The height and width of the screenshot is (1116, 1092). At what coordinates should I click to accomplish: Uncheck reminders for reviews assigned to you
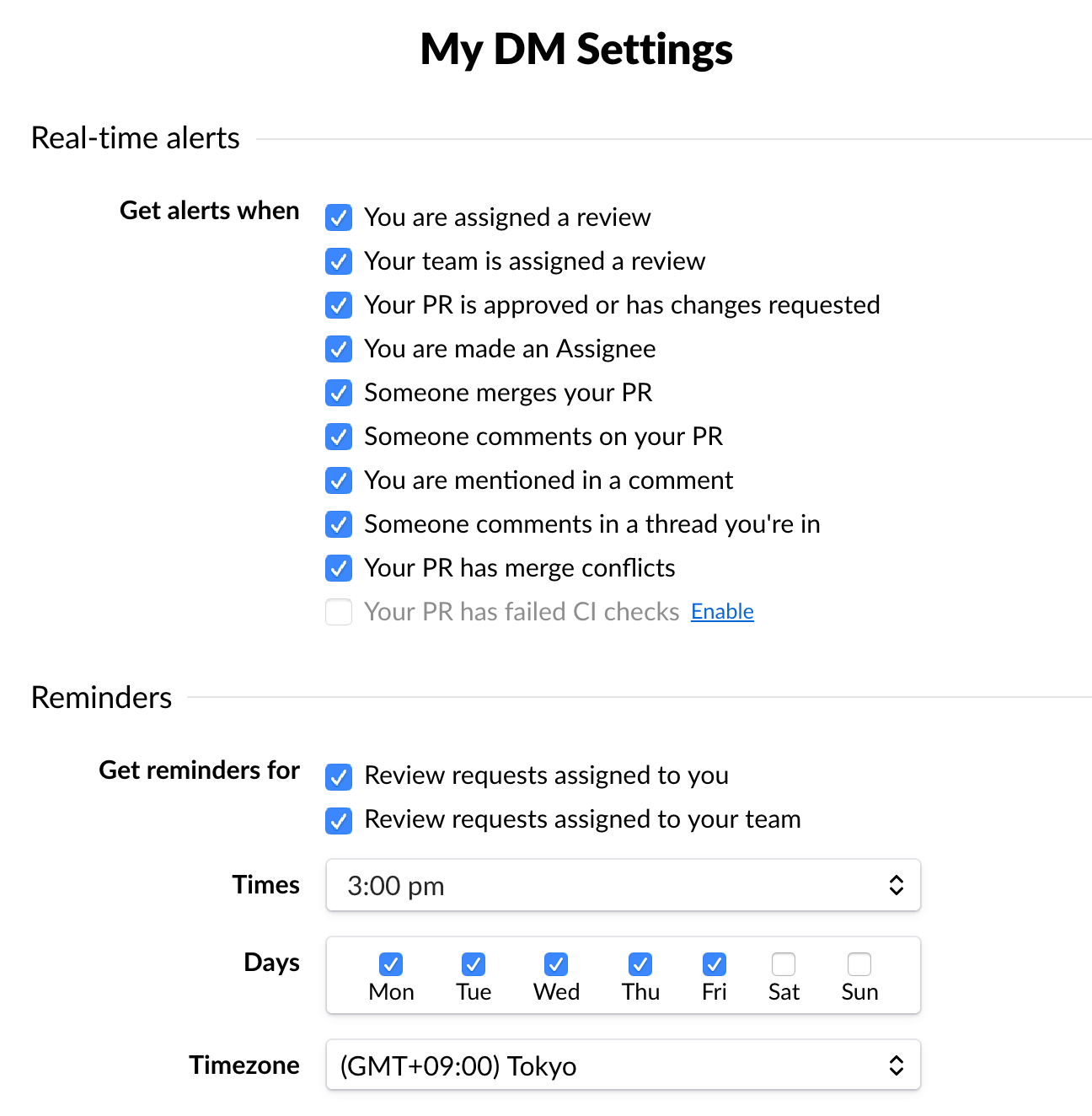tap(339, 776)
